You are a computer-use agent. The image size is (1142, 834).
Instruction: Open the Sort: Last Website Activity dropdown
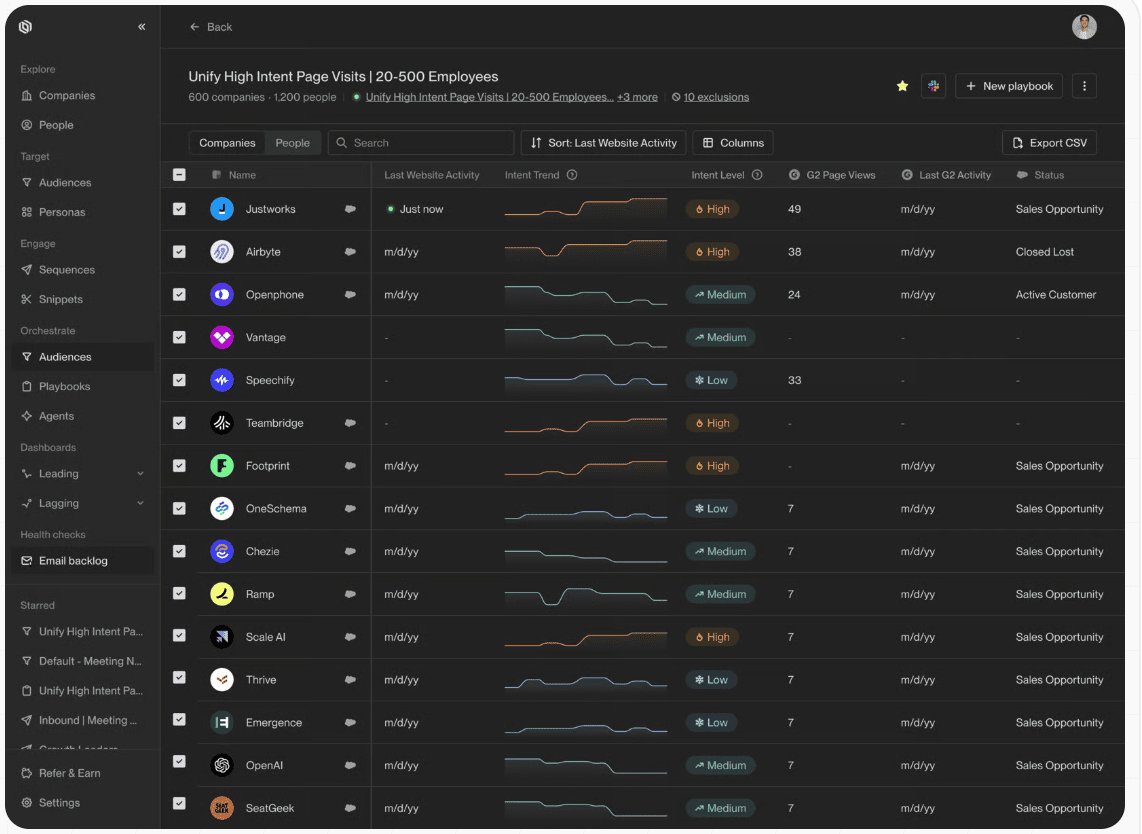604,143
